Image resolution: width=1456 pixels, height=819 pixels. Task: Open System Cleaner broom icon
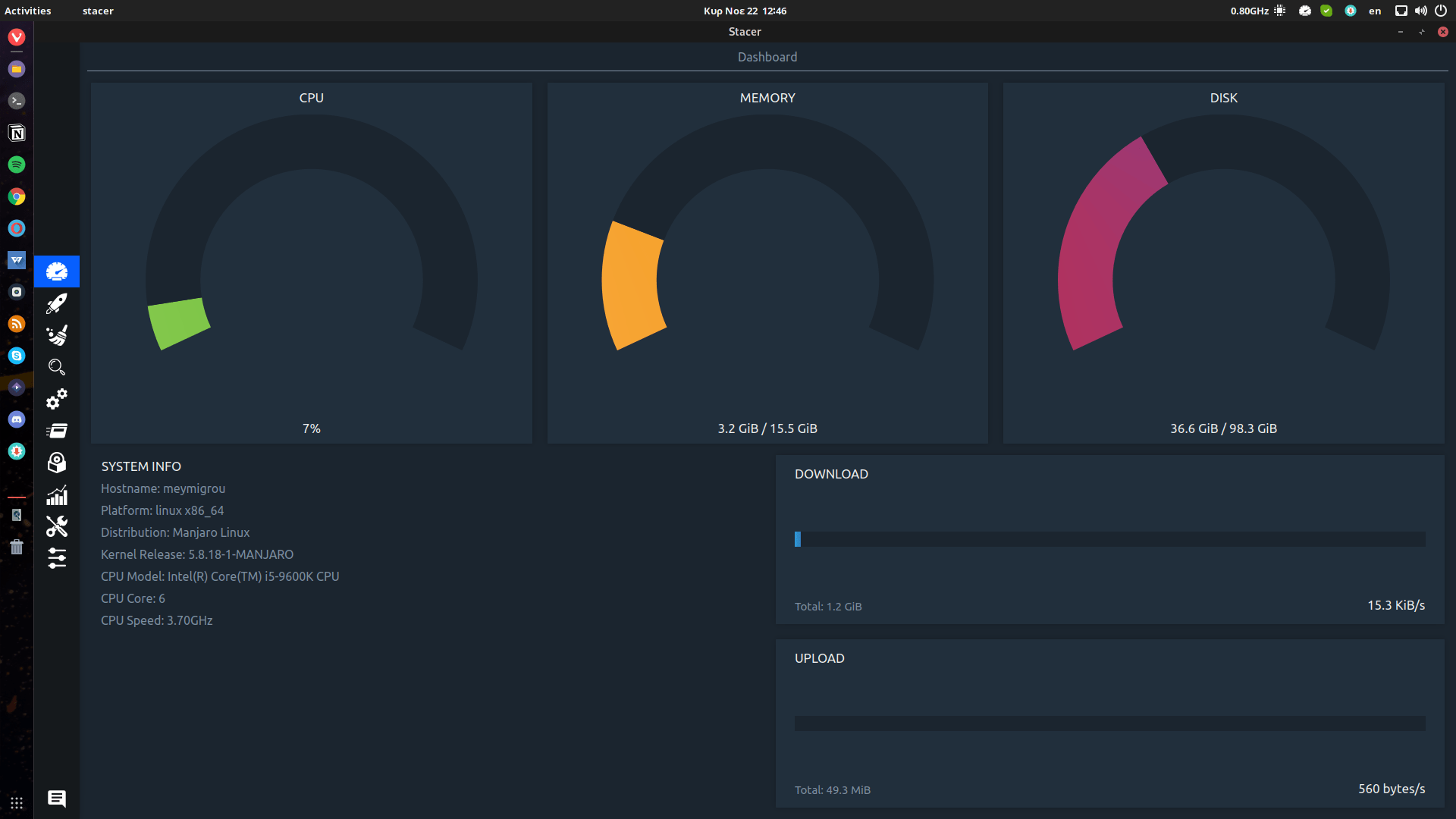coord(57,335)
